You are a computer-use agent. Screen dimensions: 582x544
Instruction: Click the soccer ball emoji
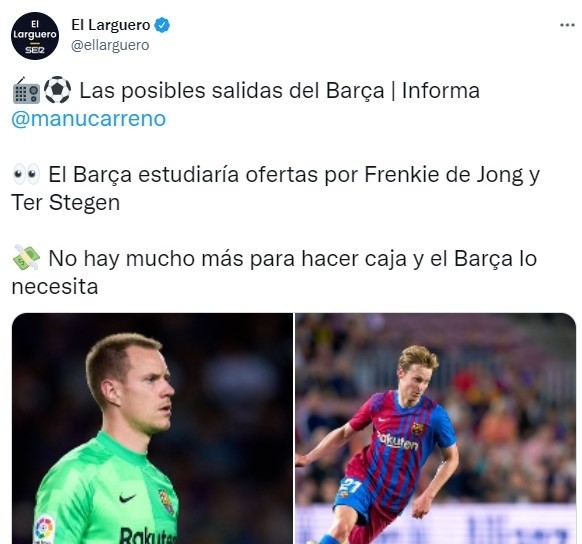coord(58,90)
